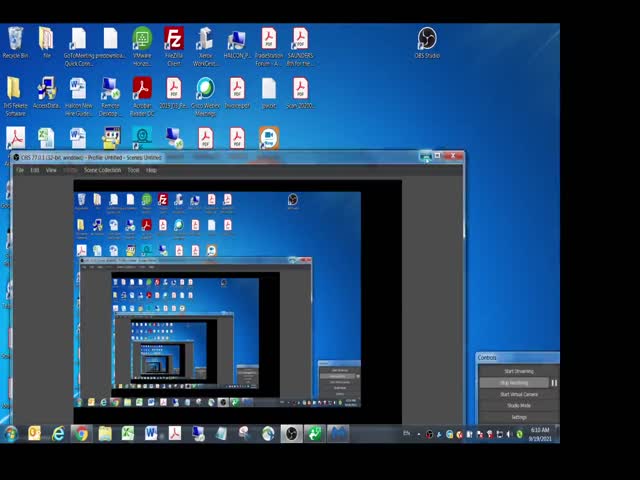Open the FileZilla Client desktop icon

coord(173,40)
